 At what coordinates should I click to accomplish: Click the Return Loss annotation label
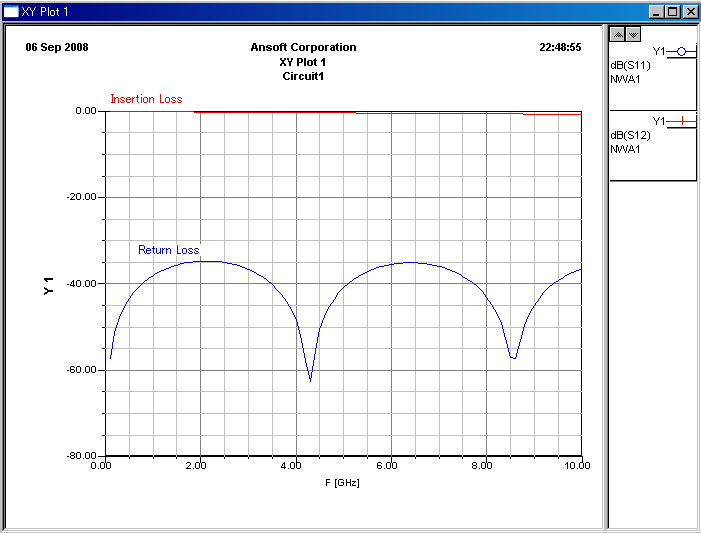(x=169, y=250)
